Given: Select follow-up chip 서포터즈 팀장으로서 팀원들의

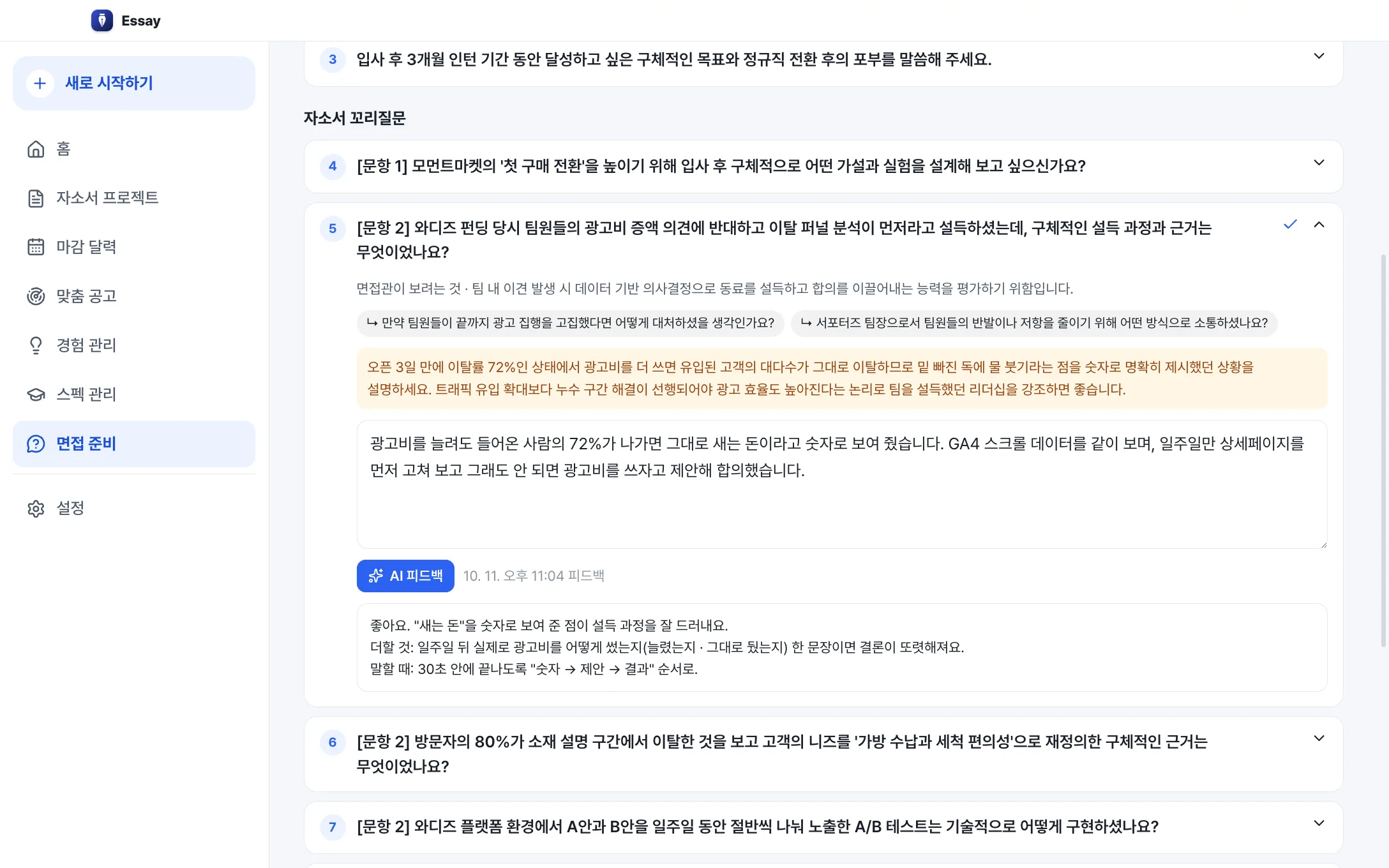Looking at the screenshot, I should (1034, 323).
